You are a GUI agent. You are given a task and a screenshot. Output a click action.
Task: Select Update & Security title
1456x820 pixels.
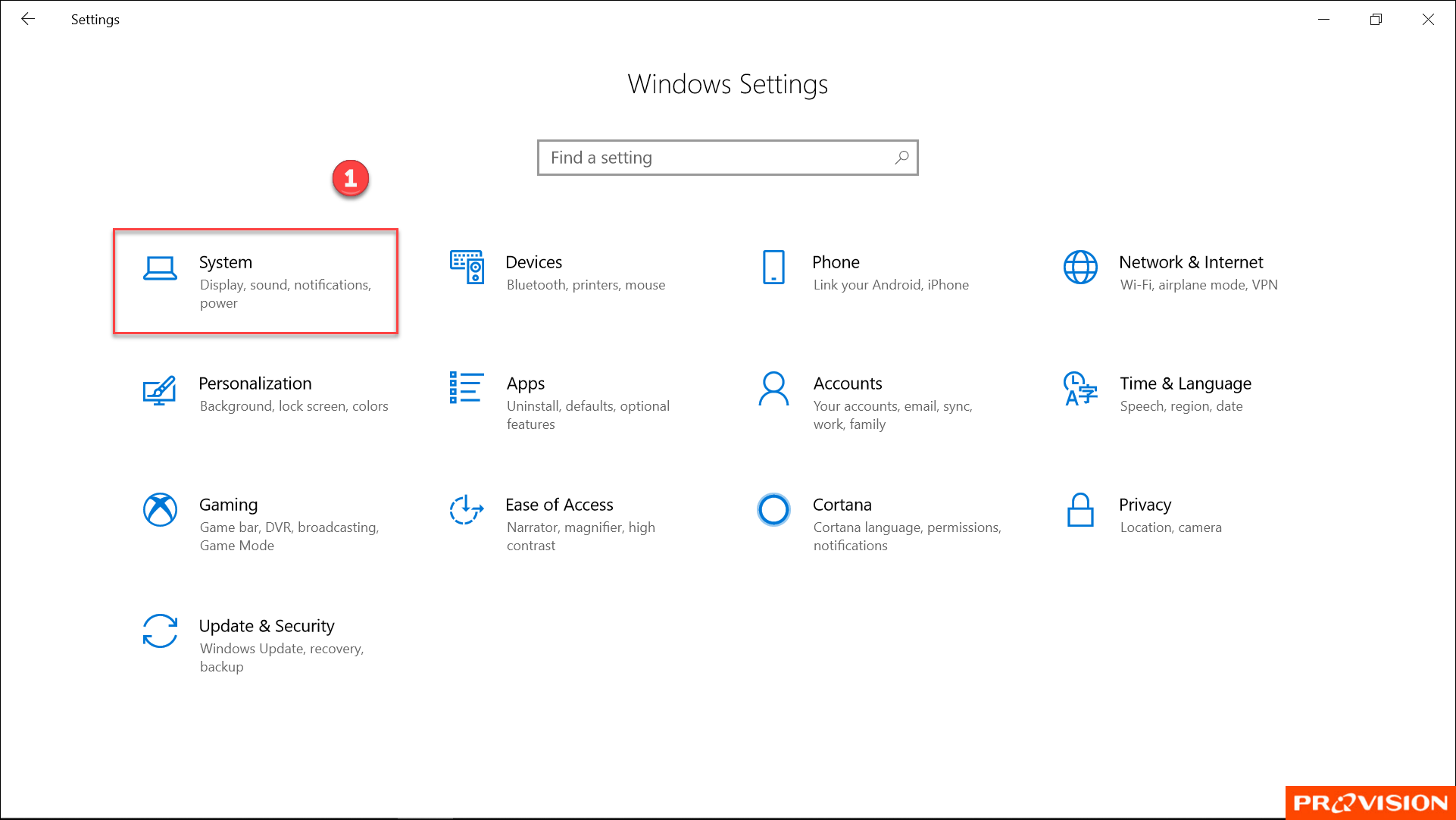click(x=267, y=626)
